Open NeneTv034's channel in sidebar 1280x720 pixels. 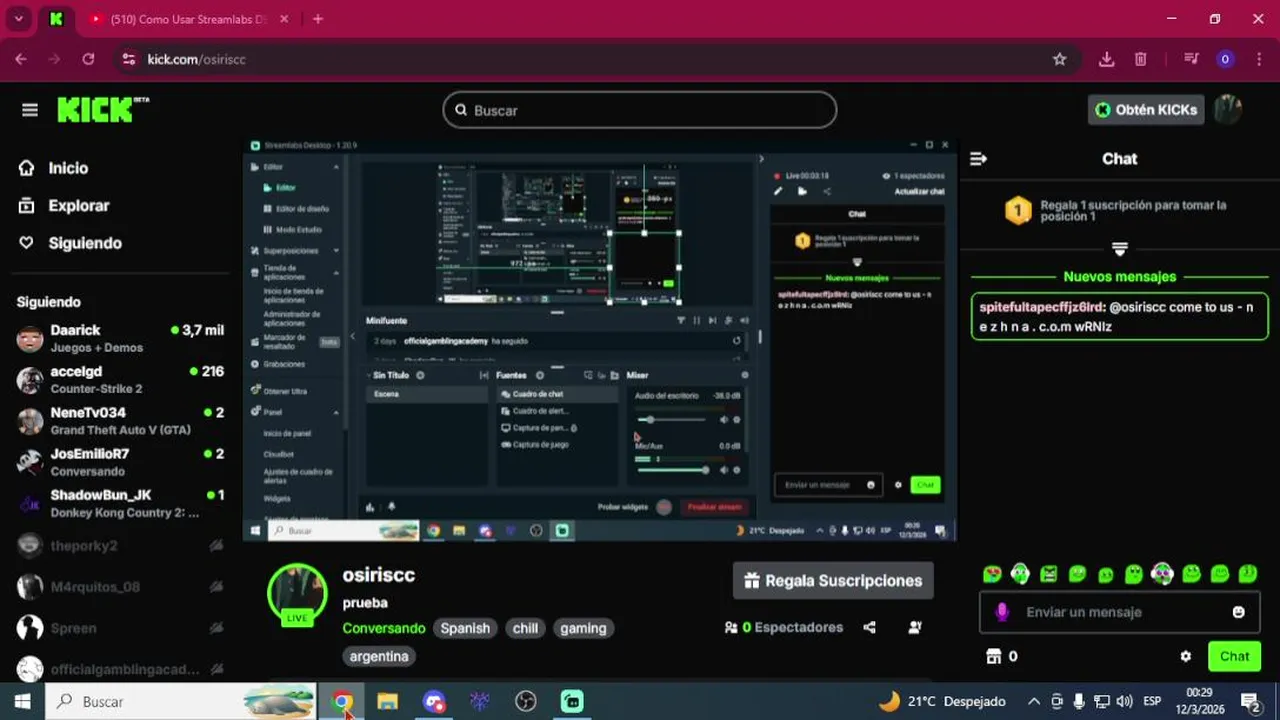[120, 420]
